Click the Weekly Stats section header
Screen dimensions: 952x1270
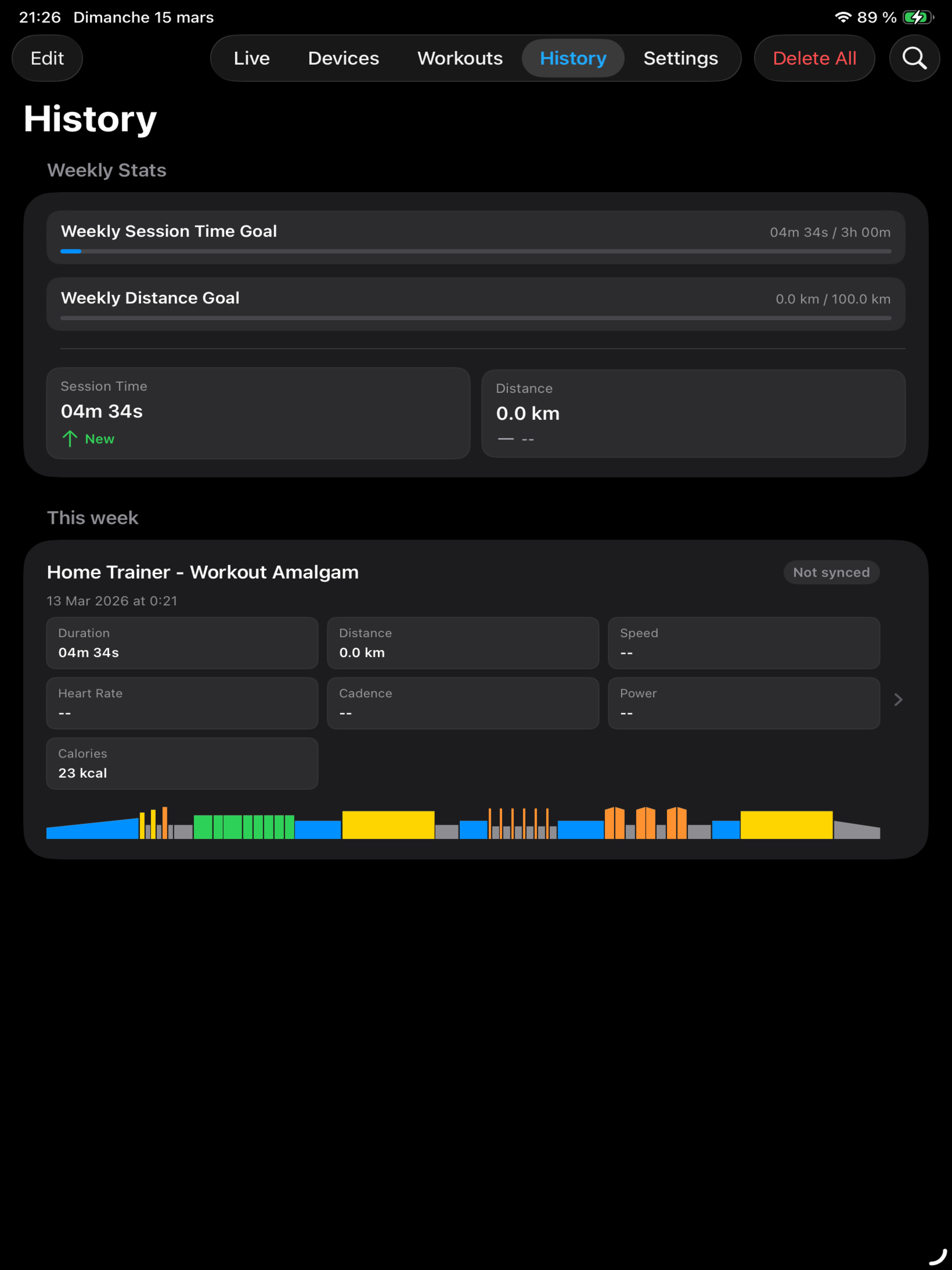pos(107,170)
